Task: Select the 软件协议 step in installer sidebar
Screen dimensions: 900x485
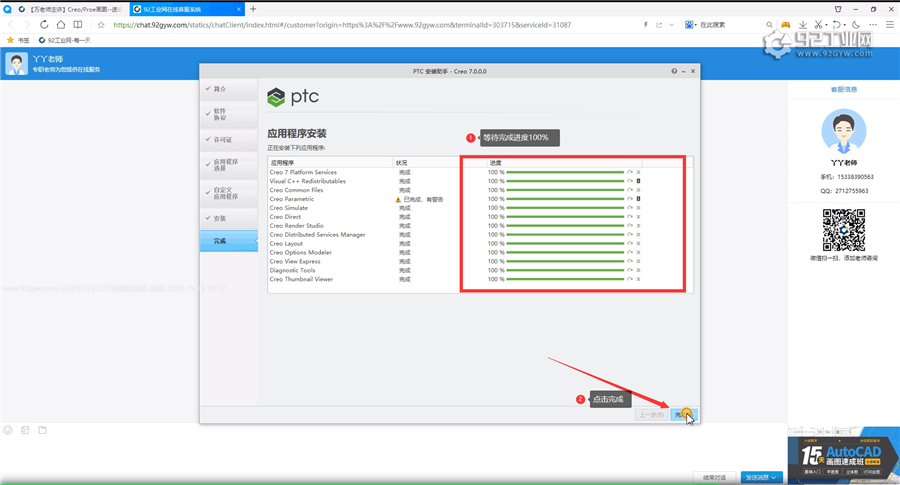Action: (x=228, y=114)
